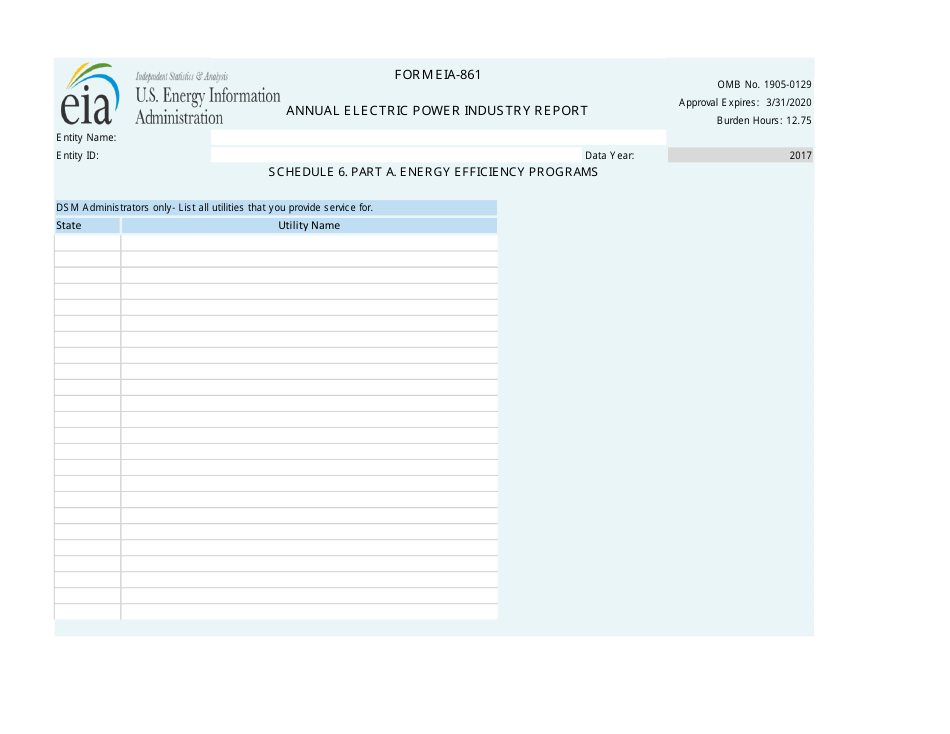Image resolution: width=950 pixels, height=734 pixels.
Task: Click the Utility Name column header
Action: click(x=309, y=225)
